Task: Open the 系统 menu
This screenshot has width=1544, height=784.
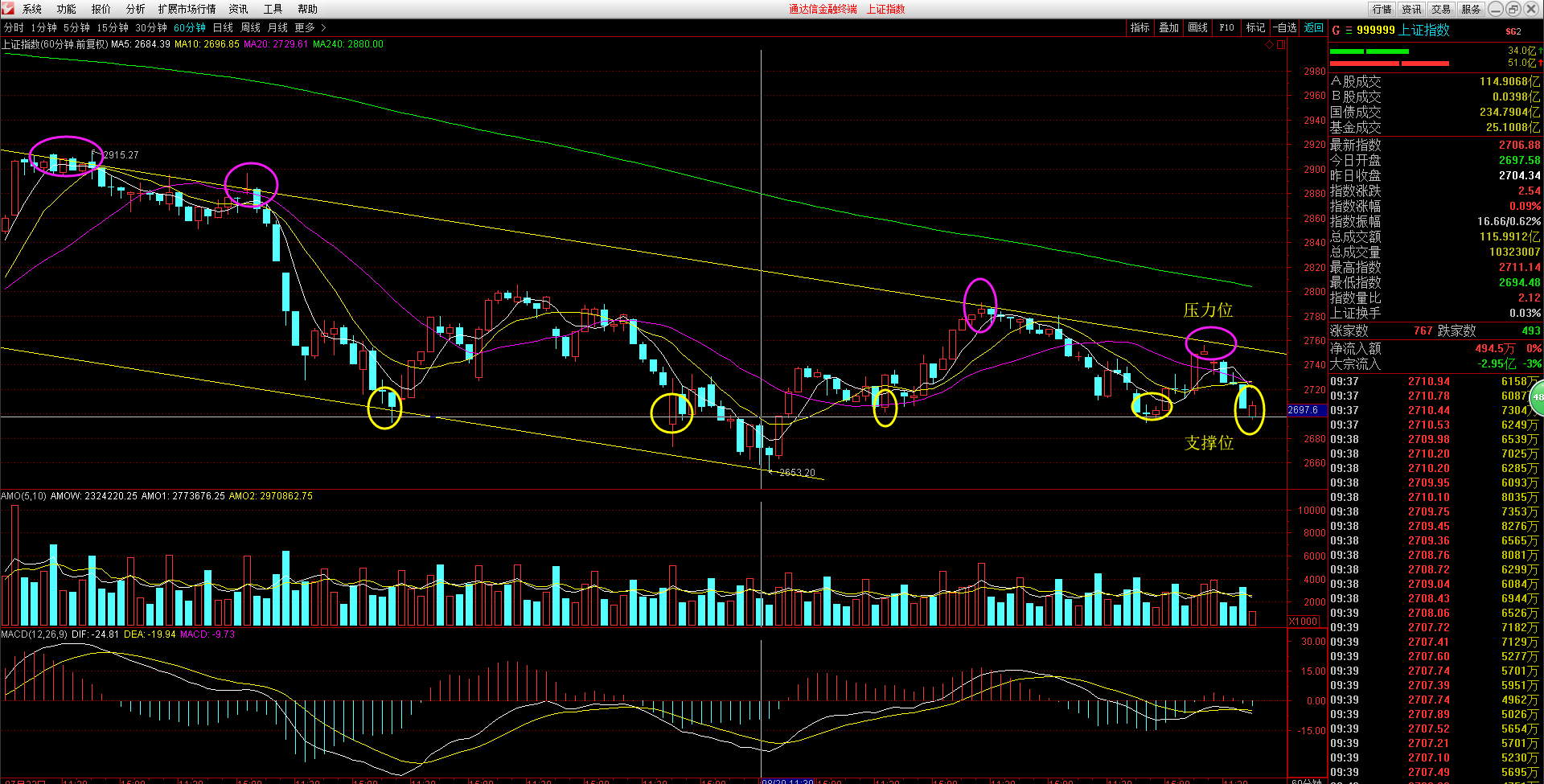Action: pos(32,10)
